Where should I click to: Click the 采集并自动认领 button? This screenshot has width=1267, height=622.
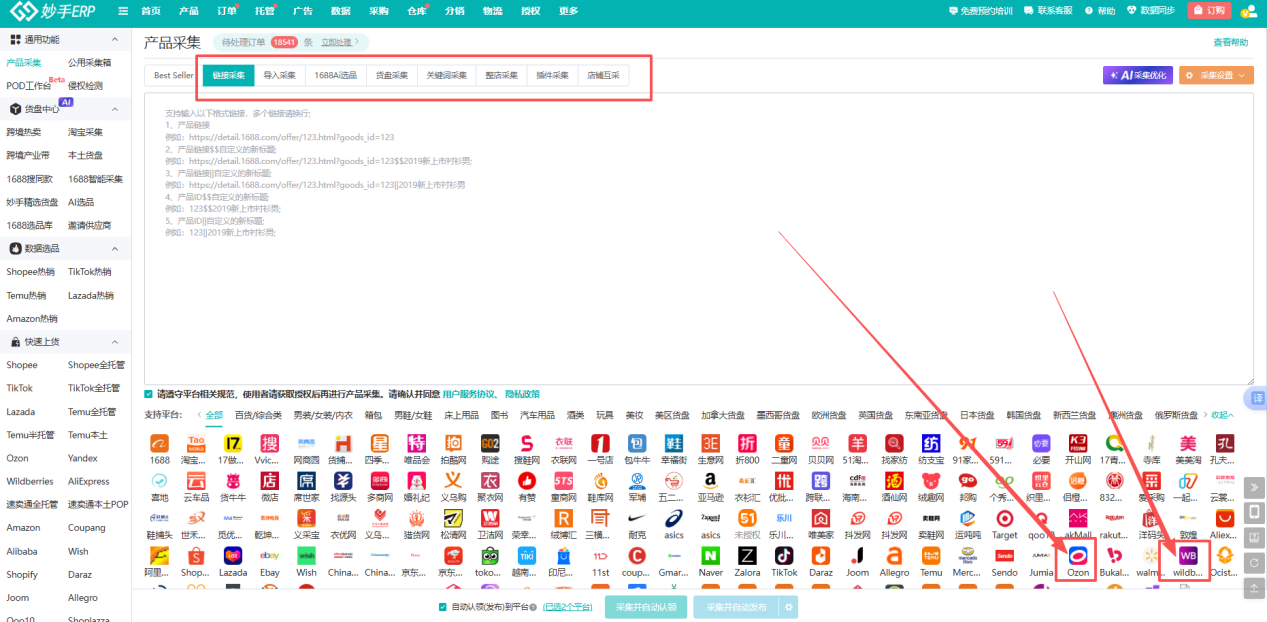[x=646, y=607]
